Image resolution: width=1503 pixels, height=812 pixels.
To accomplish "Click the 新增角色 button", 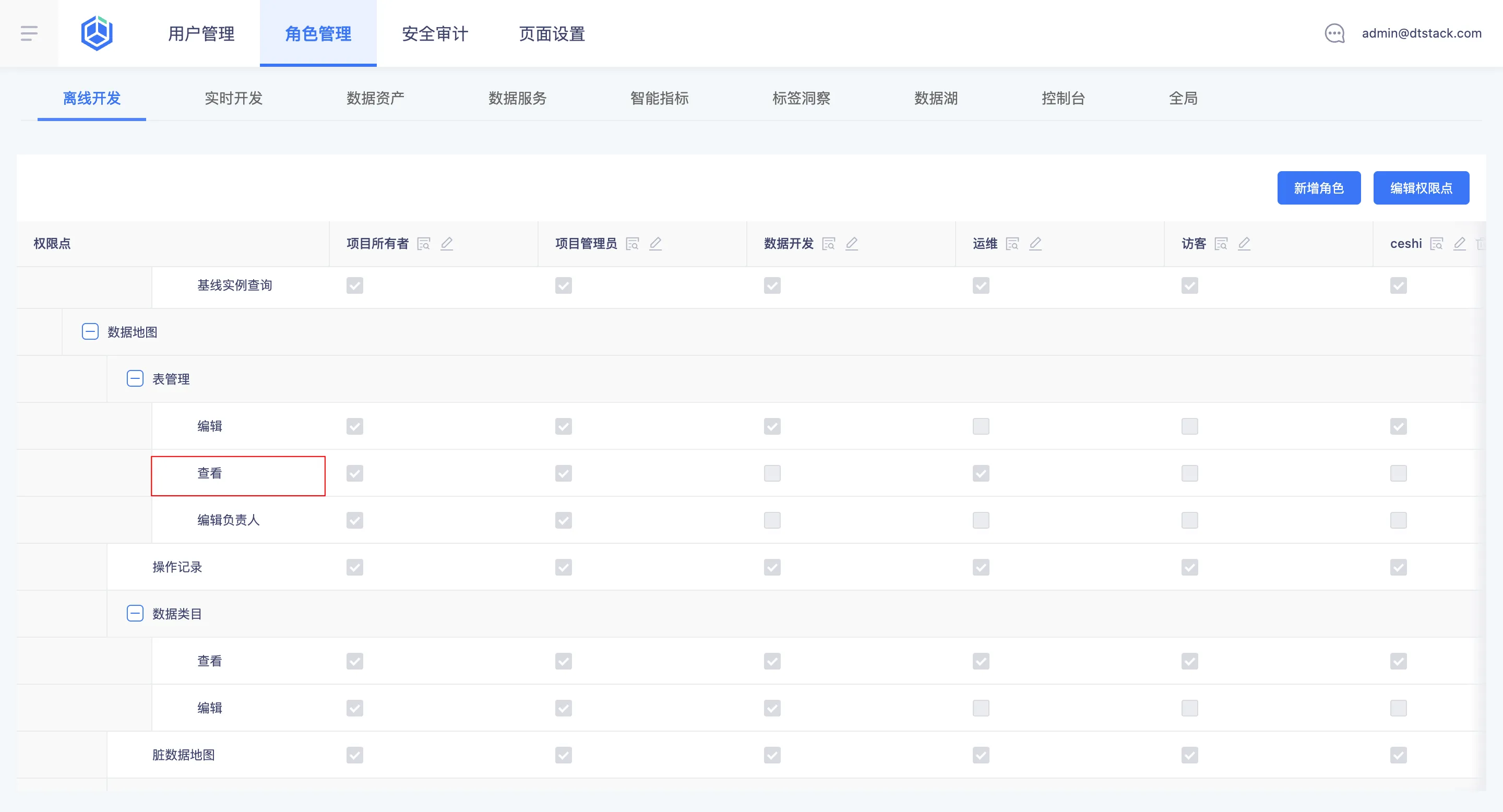I will click(1319, 188).
